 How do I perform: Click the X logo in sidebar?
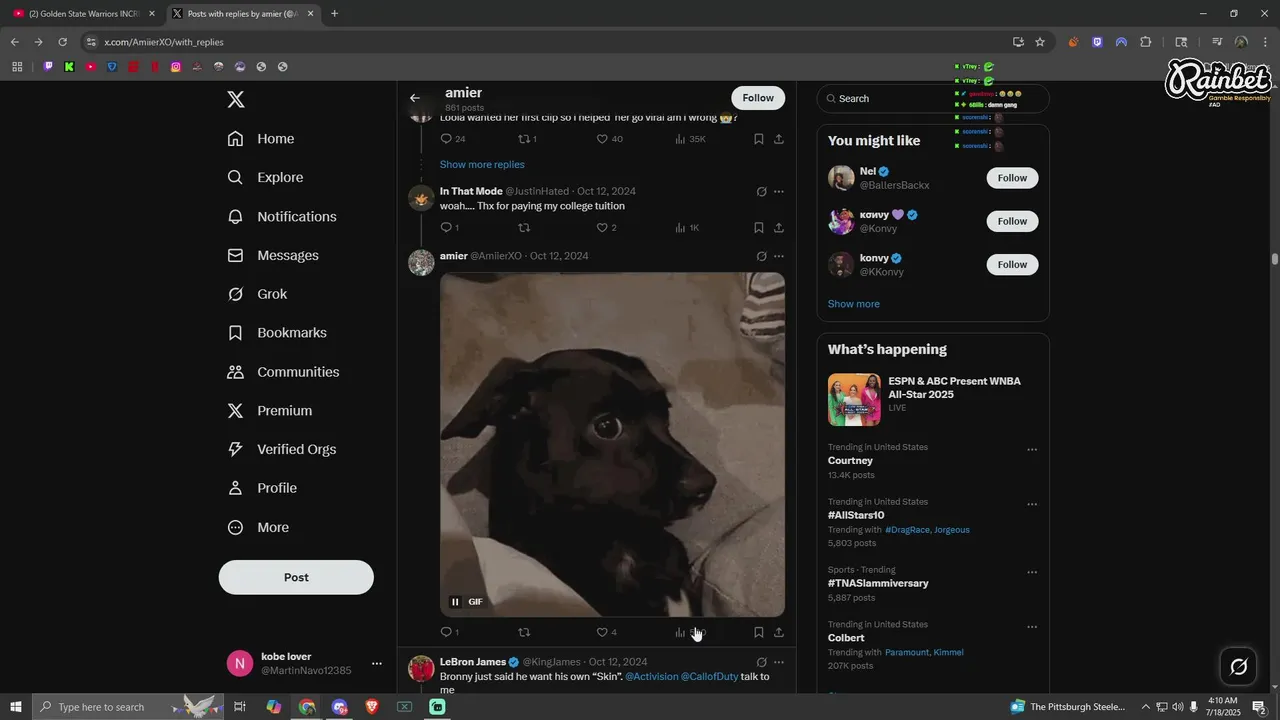coord(236,99)
